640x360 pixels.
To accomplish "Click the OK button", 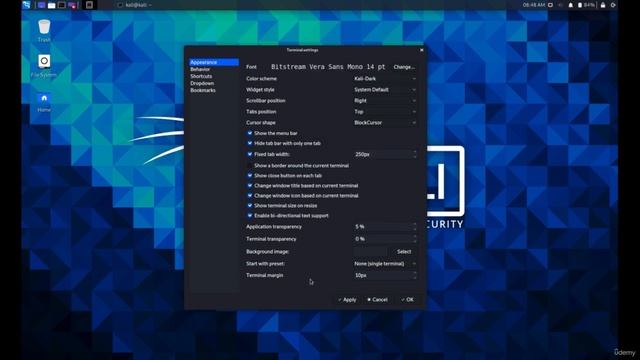I will (407, 300).
